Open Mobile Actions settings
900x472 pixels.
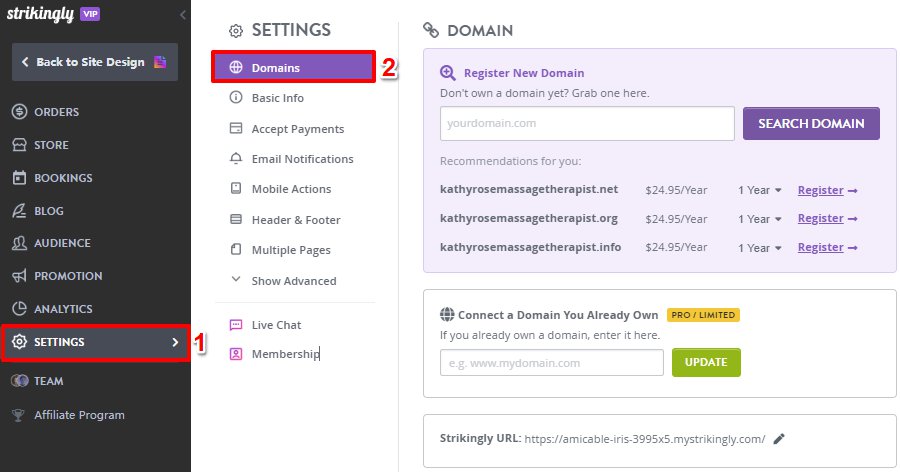[292, 189]
